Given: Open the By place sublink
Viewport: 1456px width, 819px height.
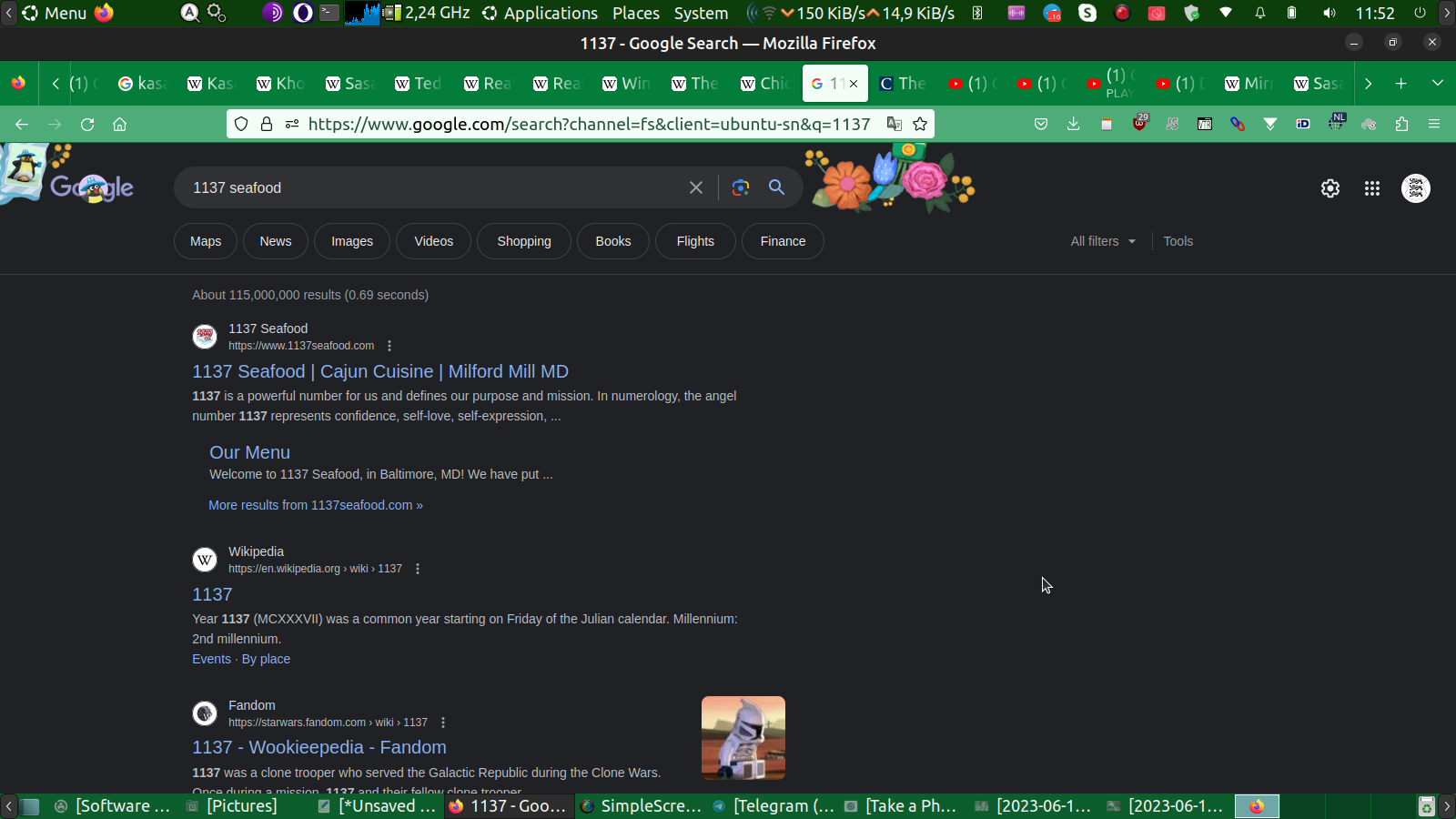Looking at the screenshot, I should click(x=266, y=659).
